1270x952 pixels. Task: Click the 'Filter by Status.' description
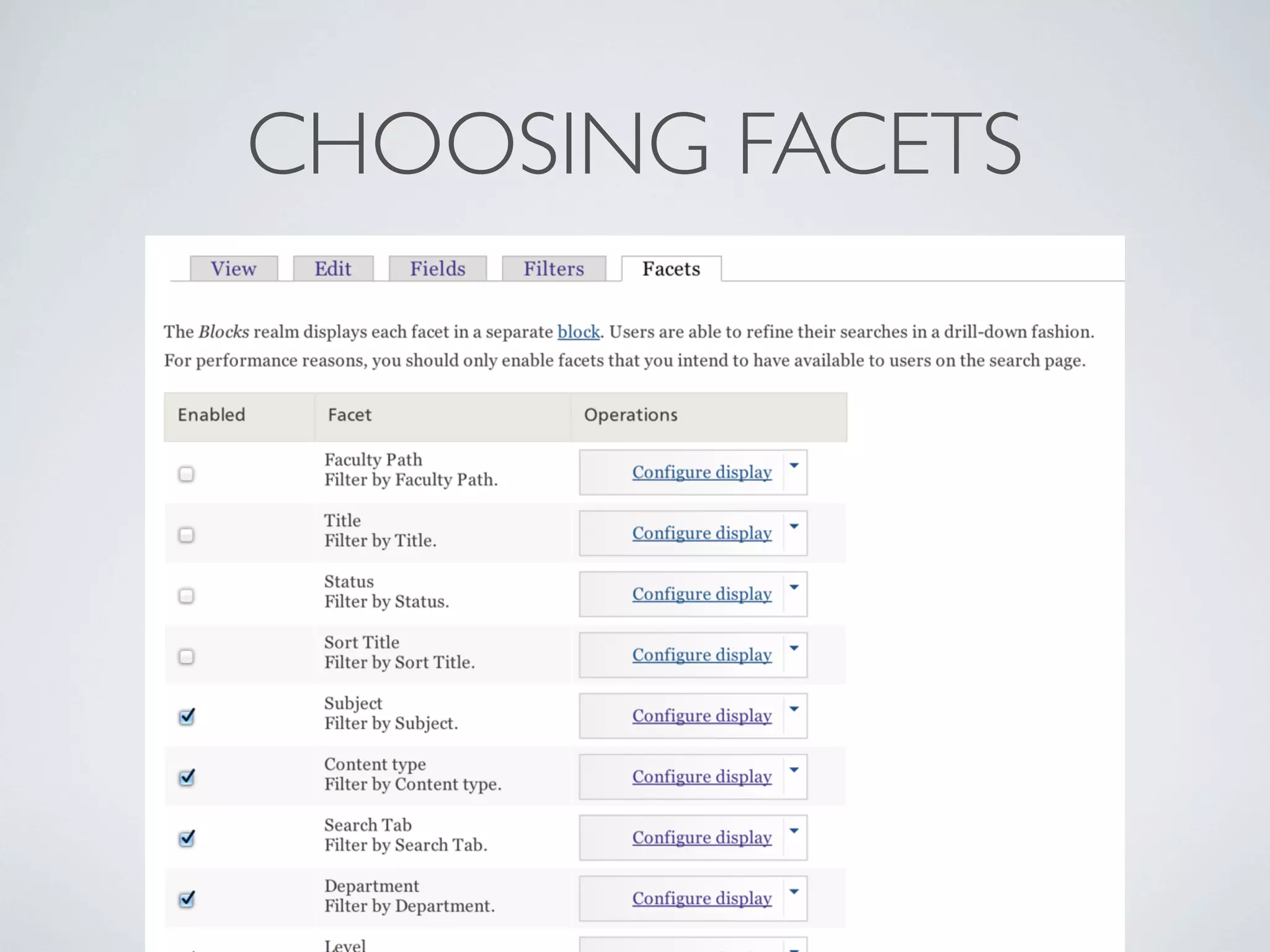pyautogui.click(x=387, y=602)
